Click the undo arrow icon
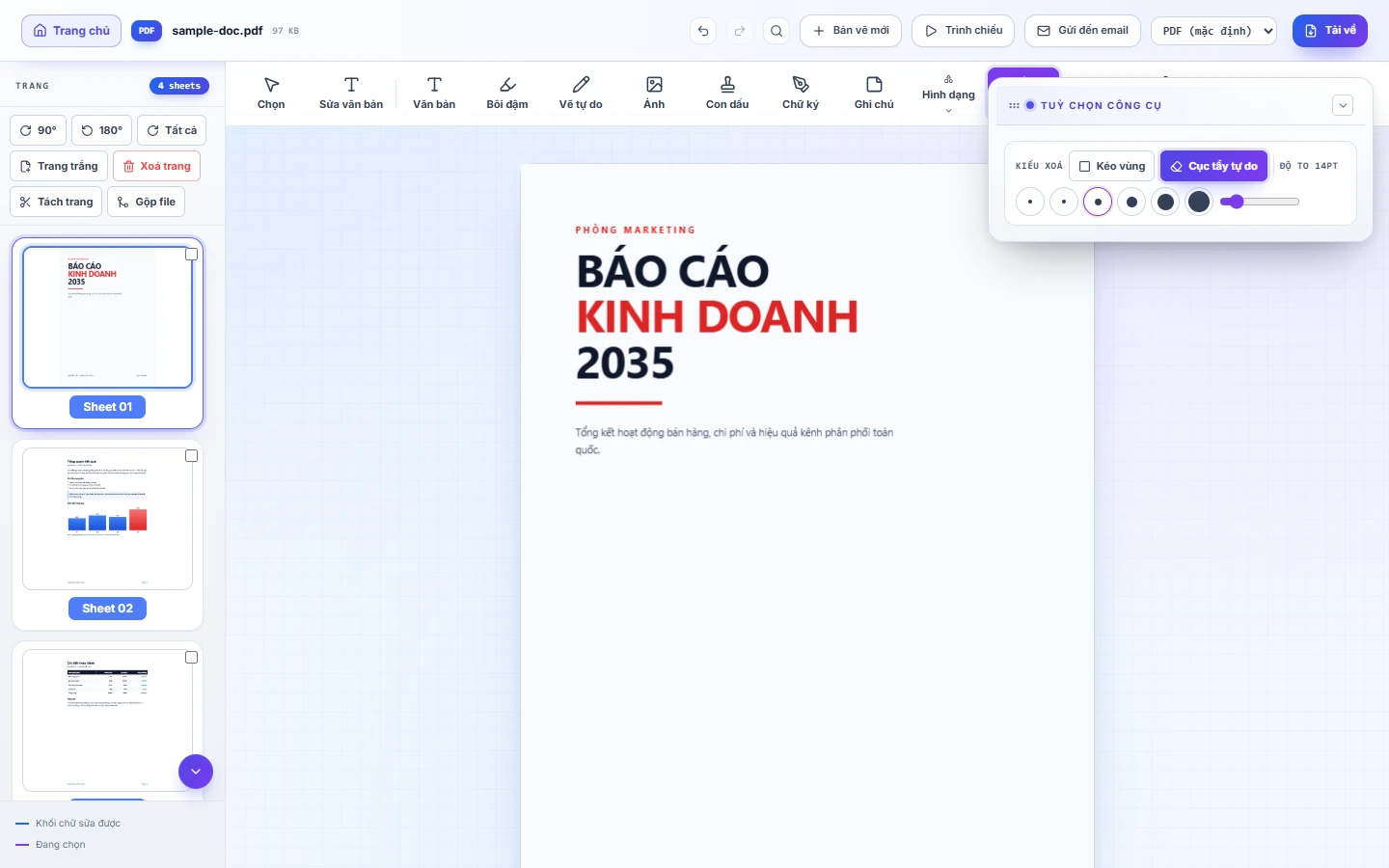Image resolution: width=1389 pixels, height=868 pixels. pyautogui.click(x=703, y=31)
